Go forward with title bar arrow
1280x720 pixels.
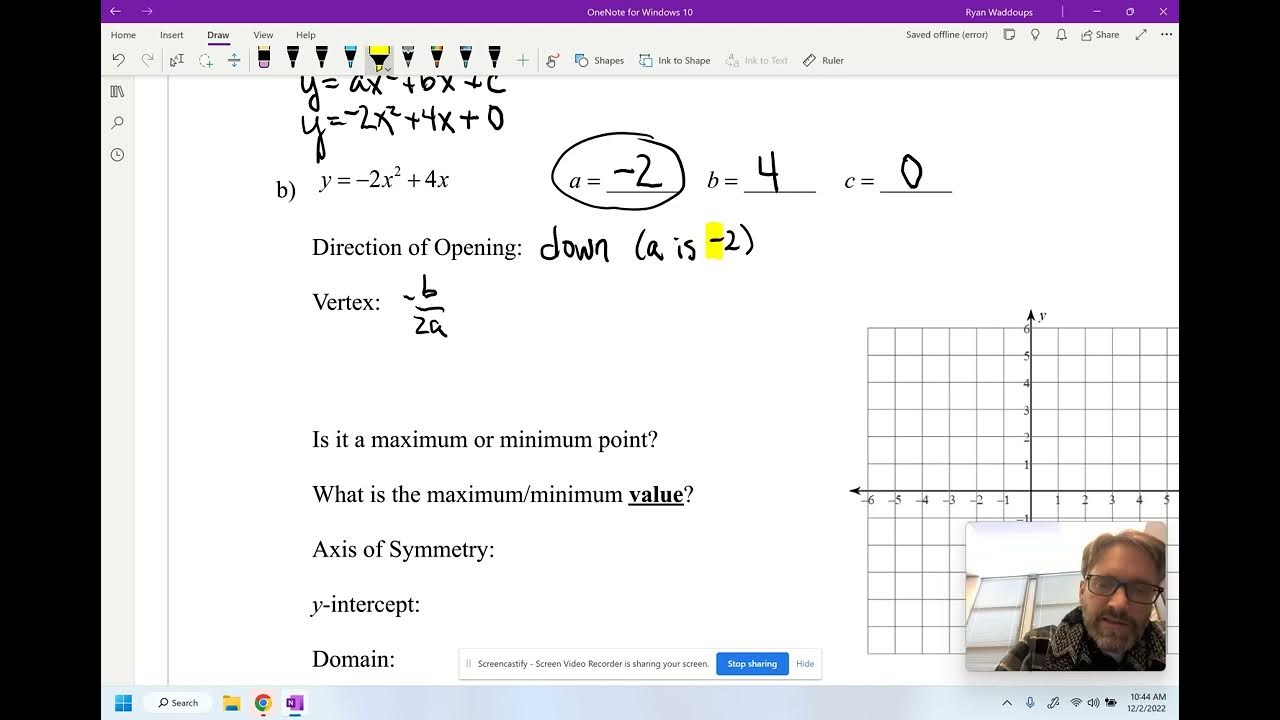(x=147, y=11)
